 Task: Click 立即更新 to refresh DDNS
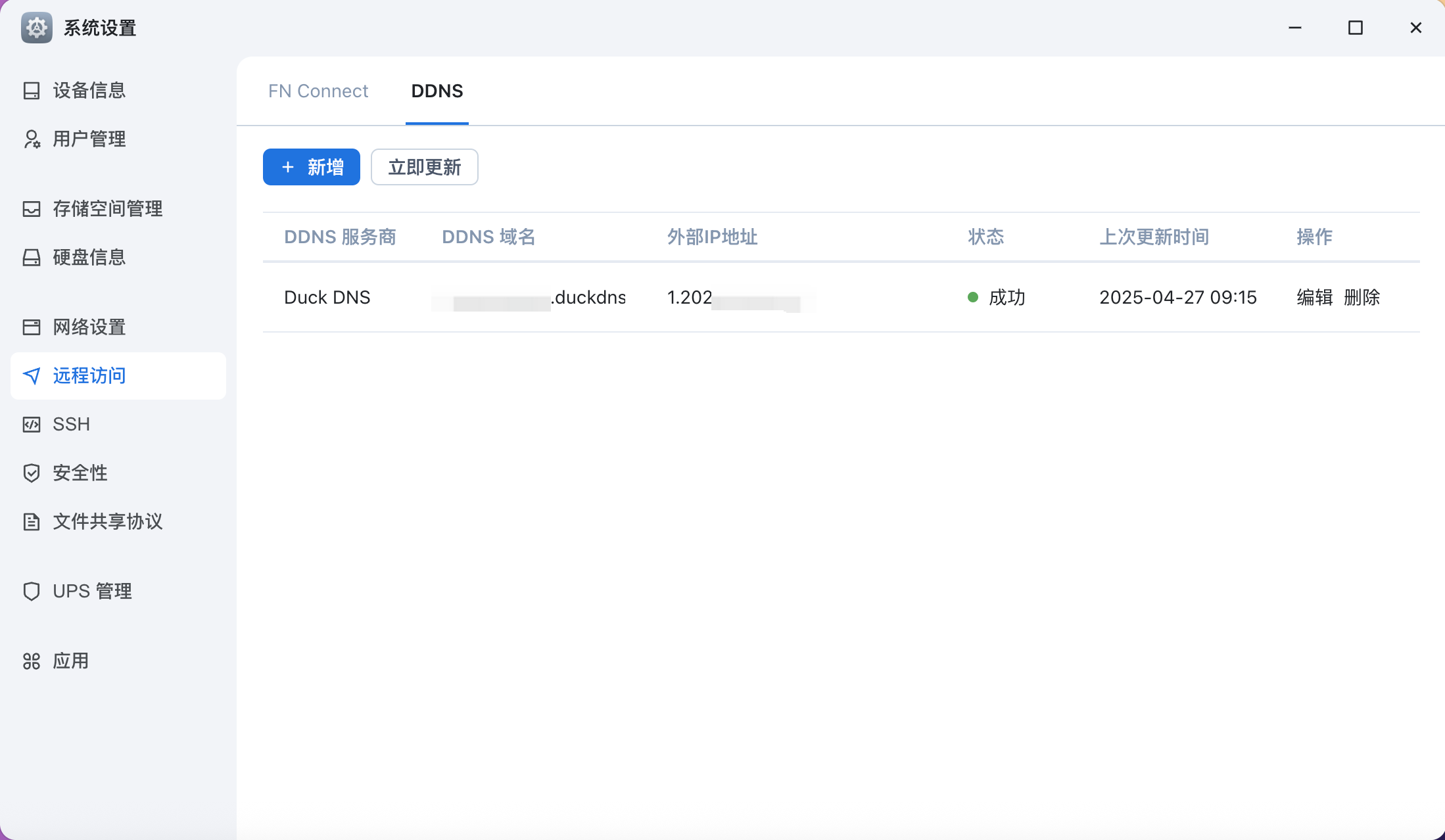tap(425, 167)
